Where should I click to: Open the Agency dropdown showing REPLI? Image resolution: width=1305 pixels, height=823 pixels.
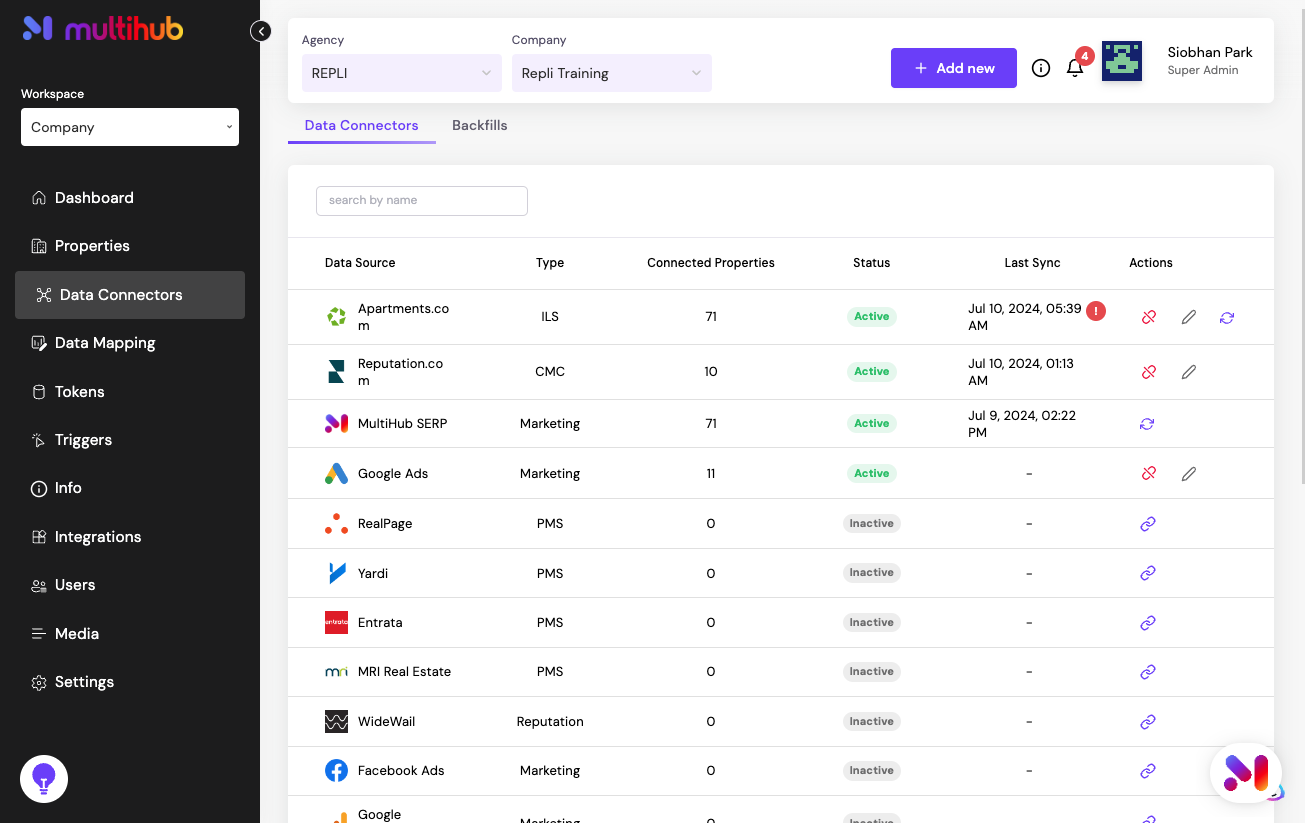pos(402,73)
